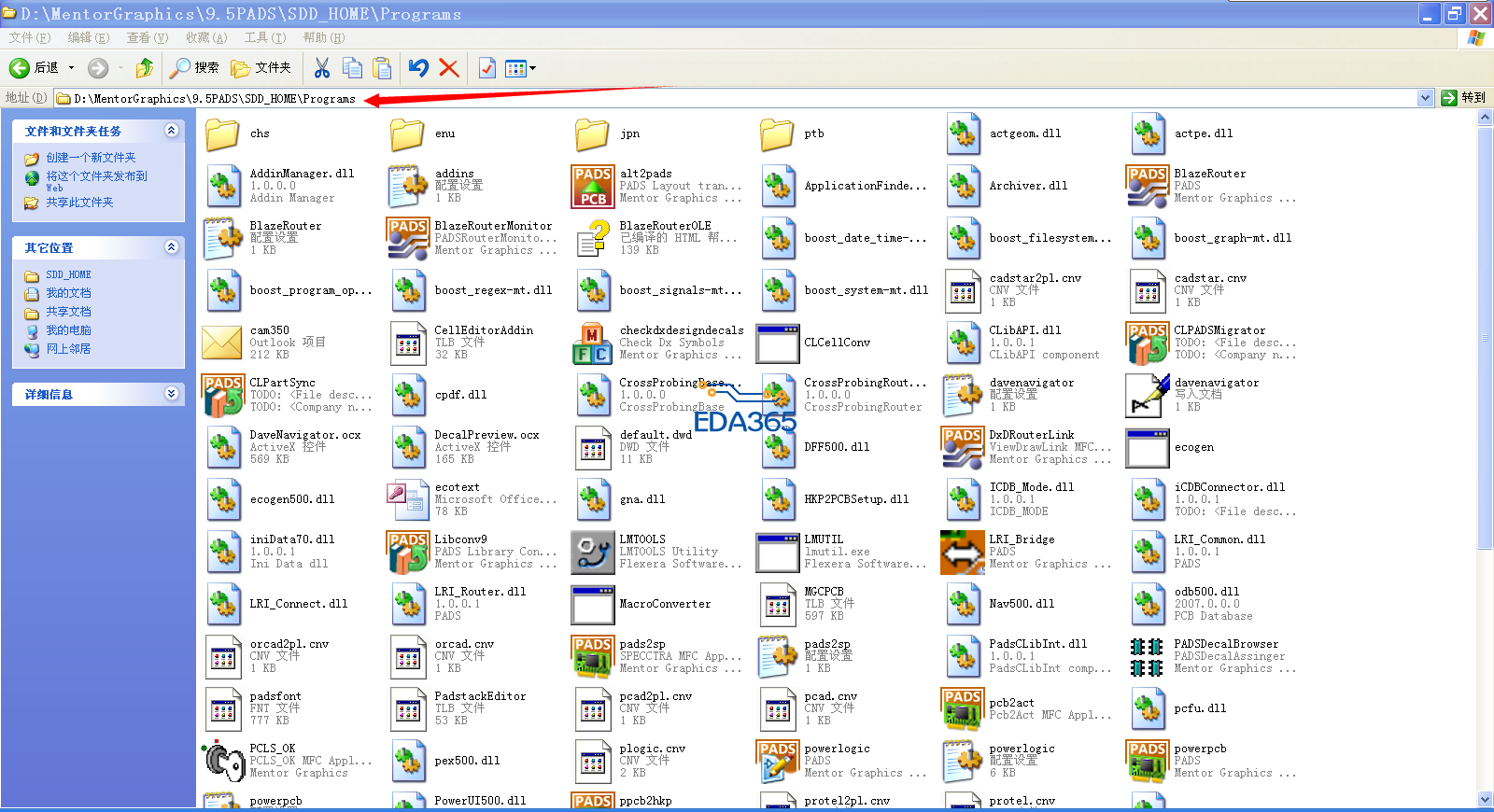Select the CLPartSync icon

222,395
